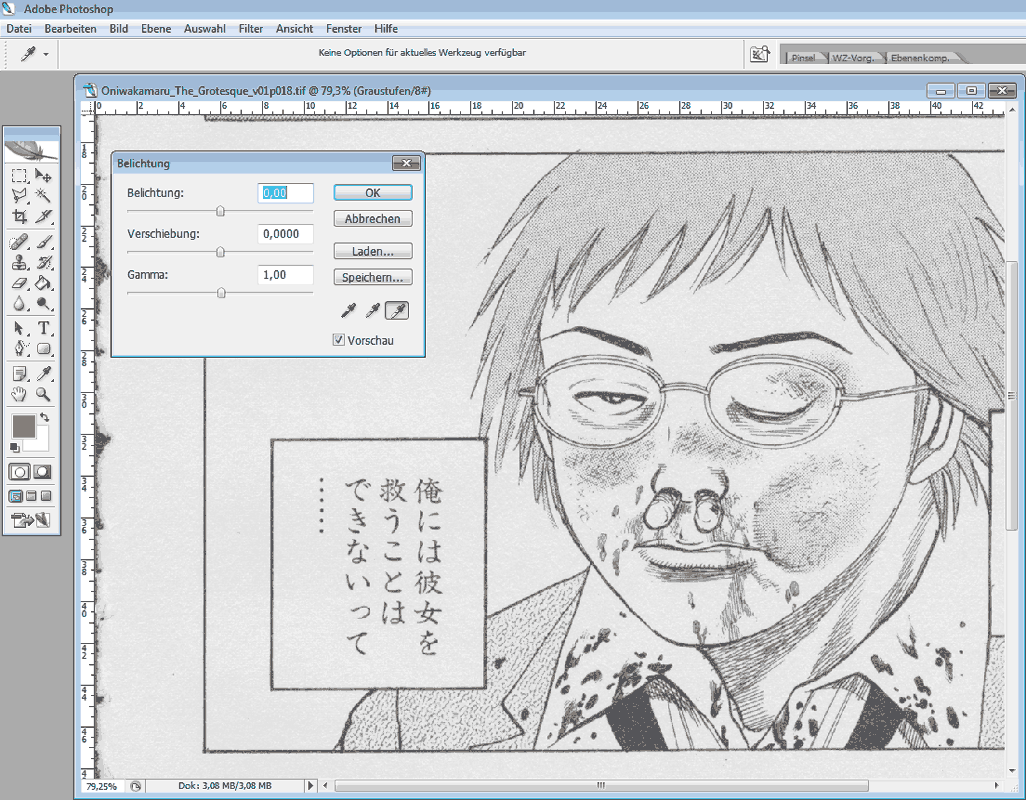Viewport: 1026px width, 800px height.
Task: Select the Dodge tool
Action: click(x=43, y=304)
